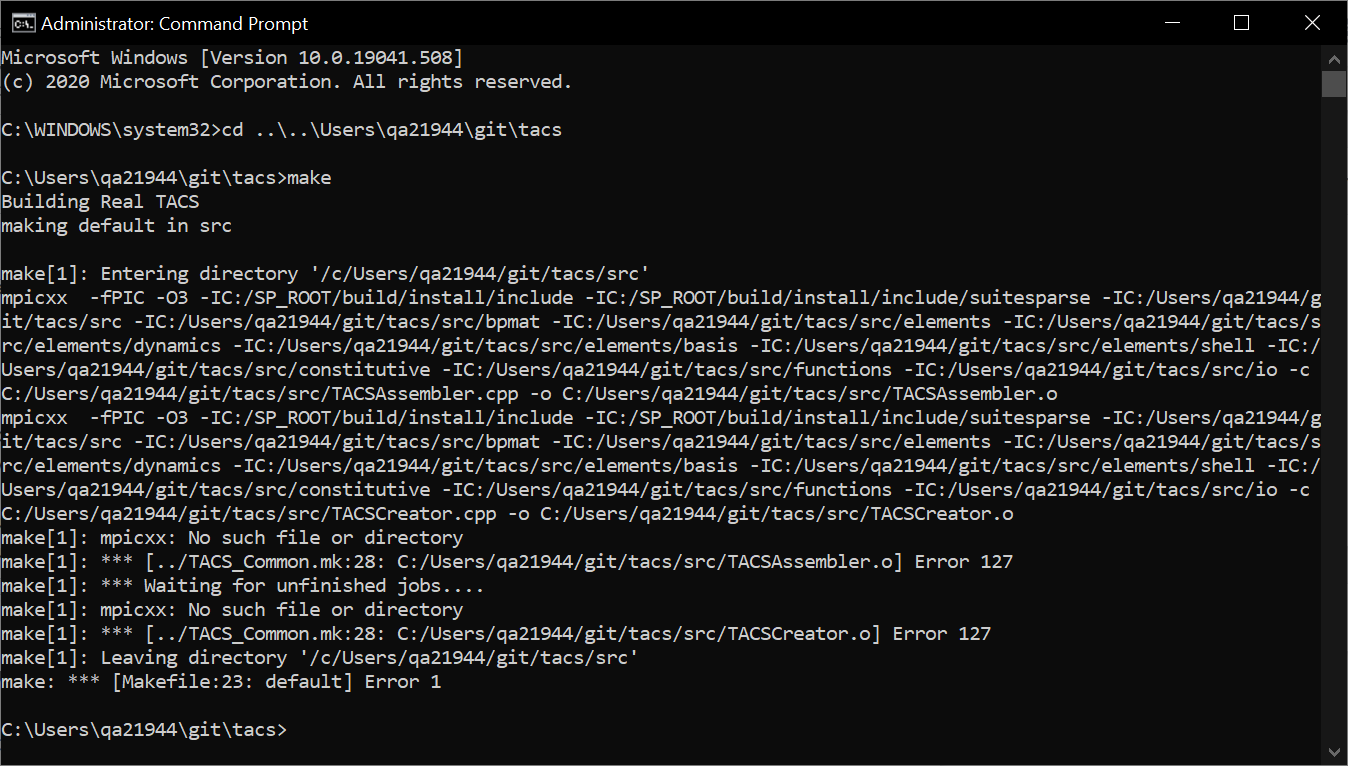Click the typed 'make' command

(309, 178)
